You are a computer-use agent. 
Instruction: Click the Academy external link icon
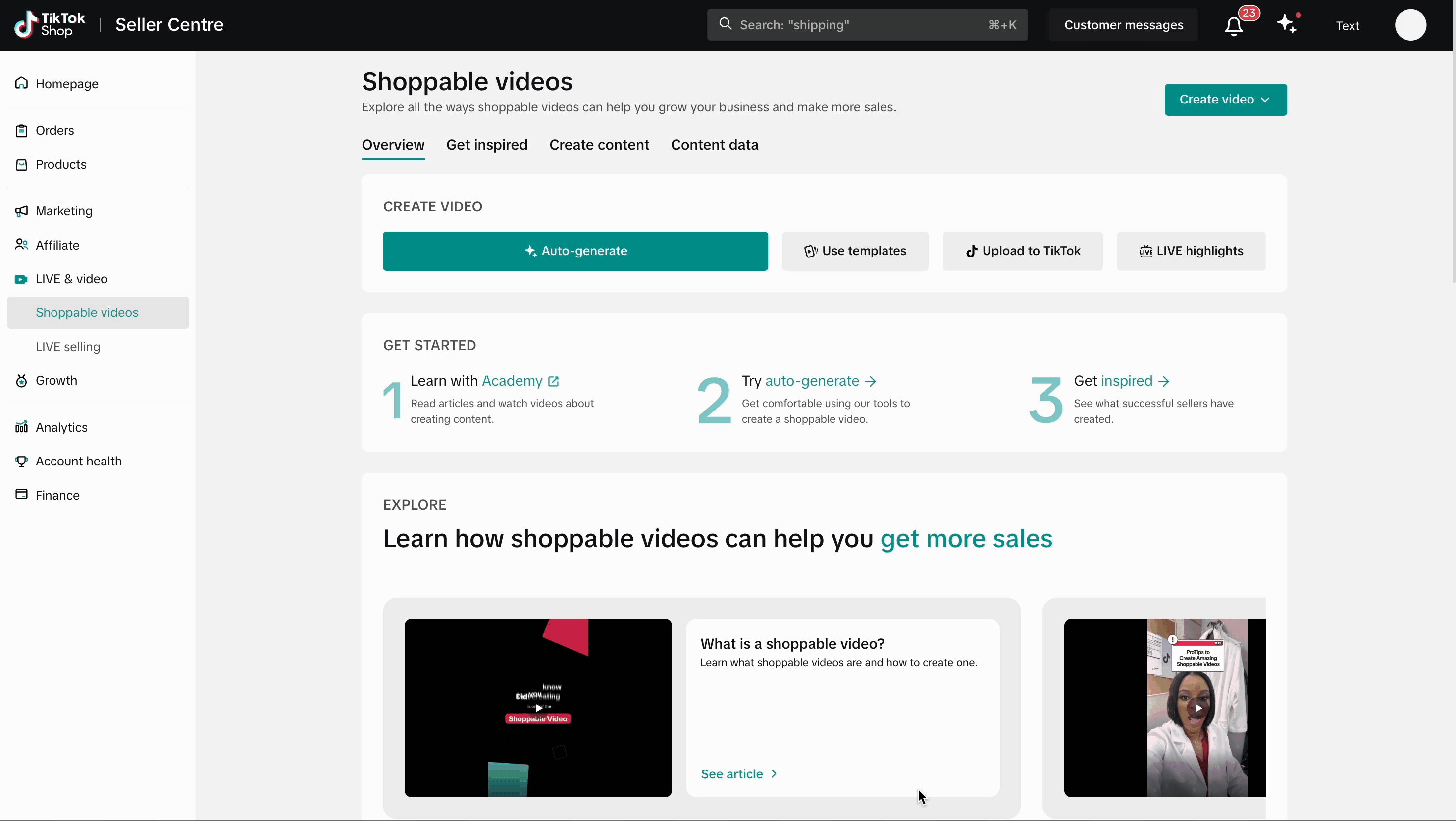tap(553, 381)
